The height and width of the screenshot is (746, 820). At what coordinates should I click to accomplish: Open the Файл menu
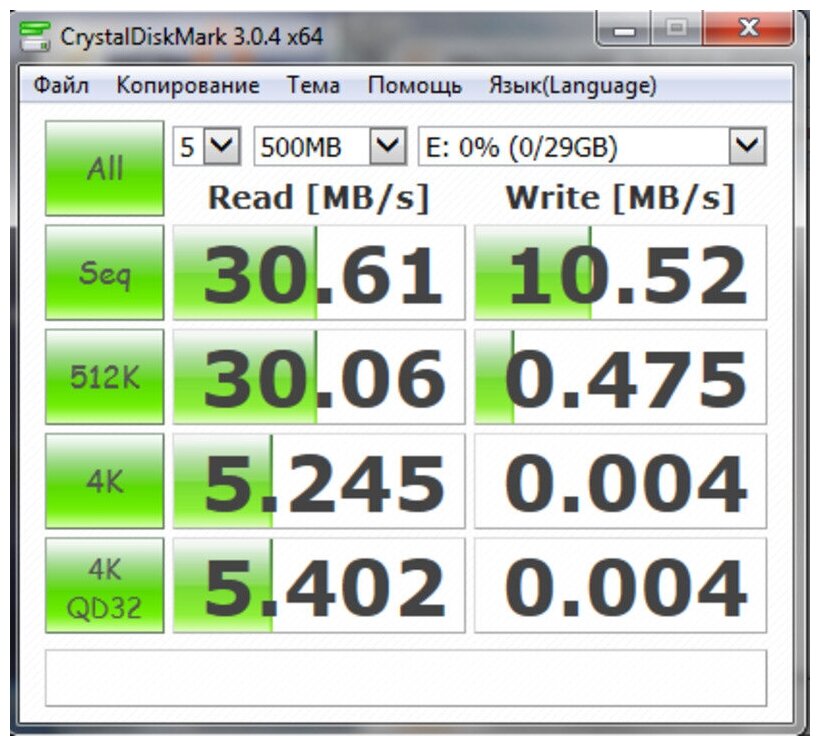point(61,85)
